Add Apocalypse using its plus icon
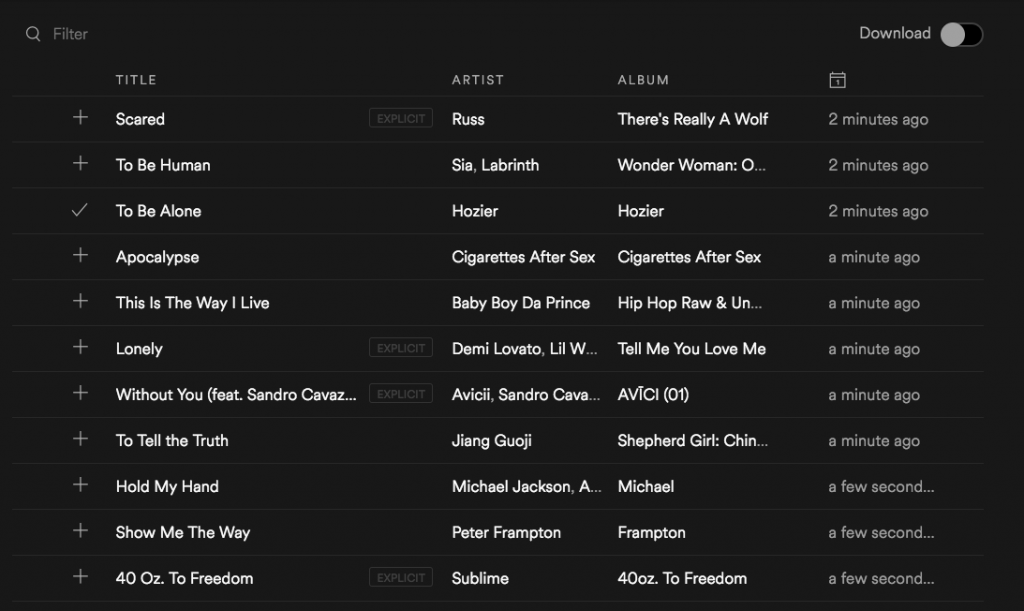Viewport: 1024px width, 611px height. pyautogui.click(x=80, y=255)
